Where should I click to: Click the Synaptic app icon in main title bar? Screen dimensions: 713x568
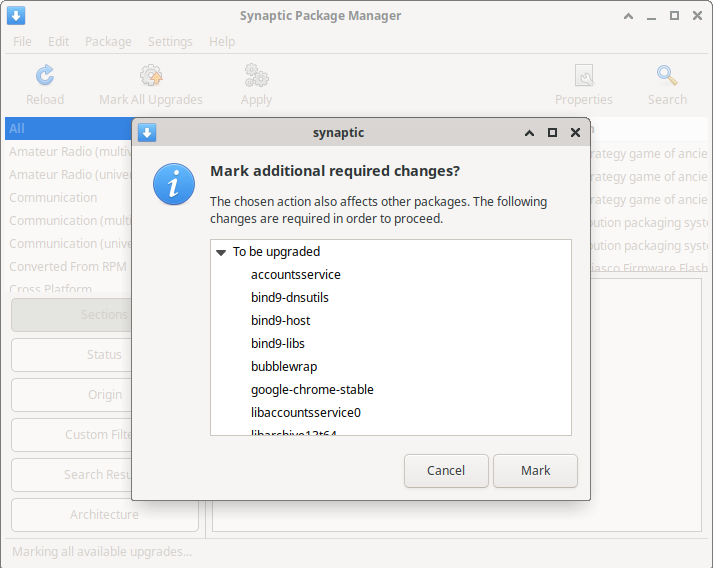16,15
